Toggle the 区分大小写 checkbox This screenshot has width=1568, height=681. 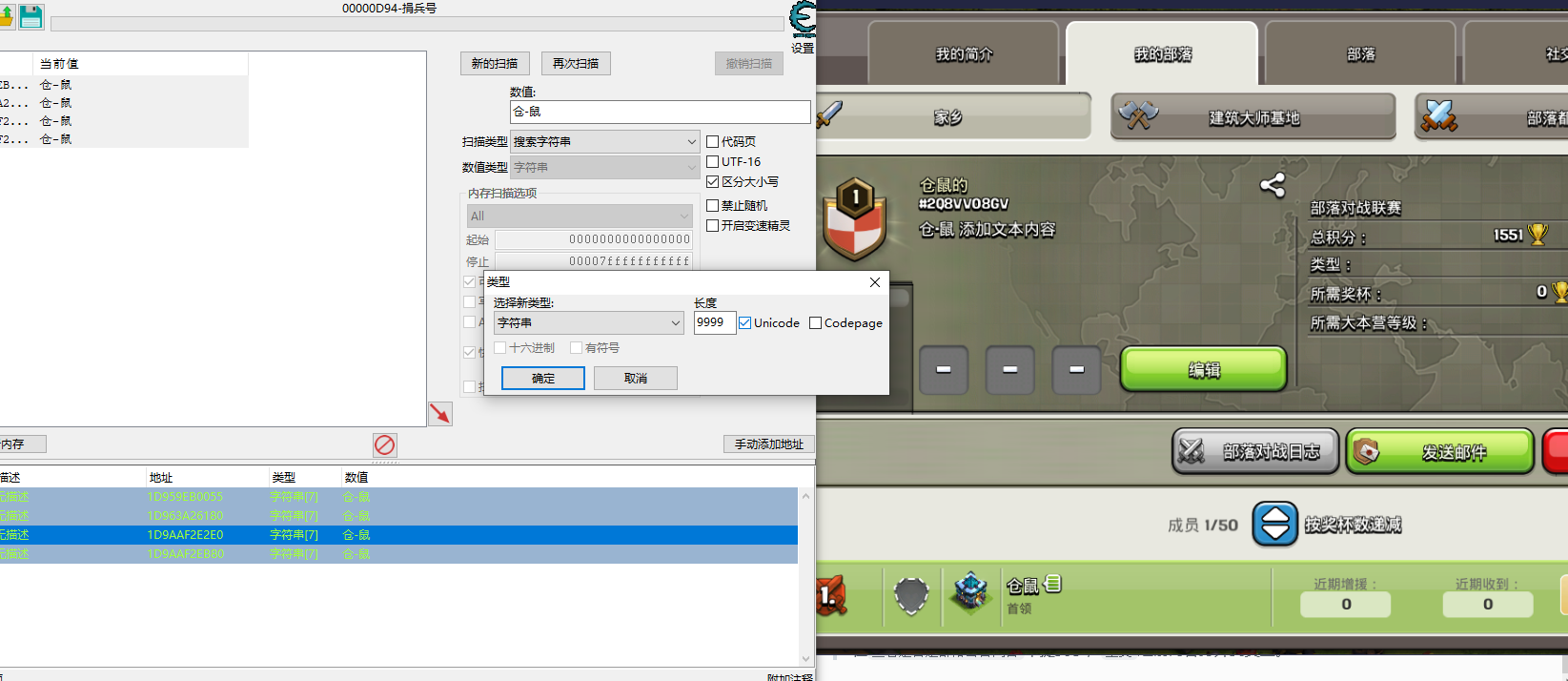point(712,181)
